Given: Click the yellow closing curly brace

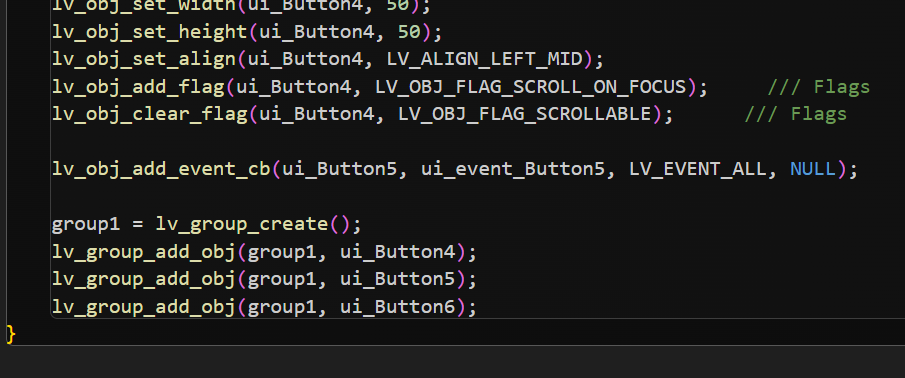Looking at the screenshot, I should pyautogui.click(x=10, y=334).
